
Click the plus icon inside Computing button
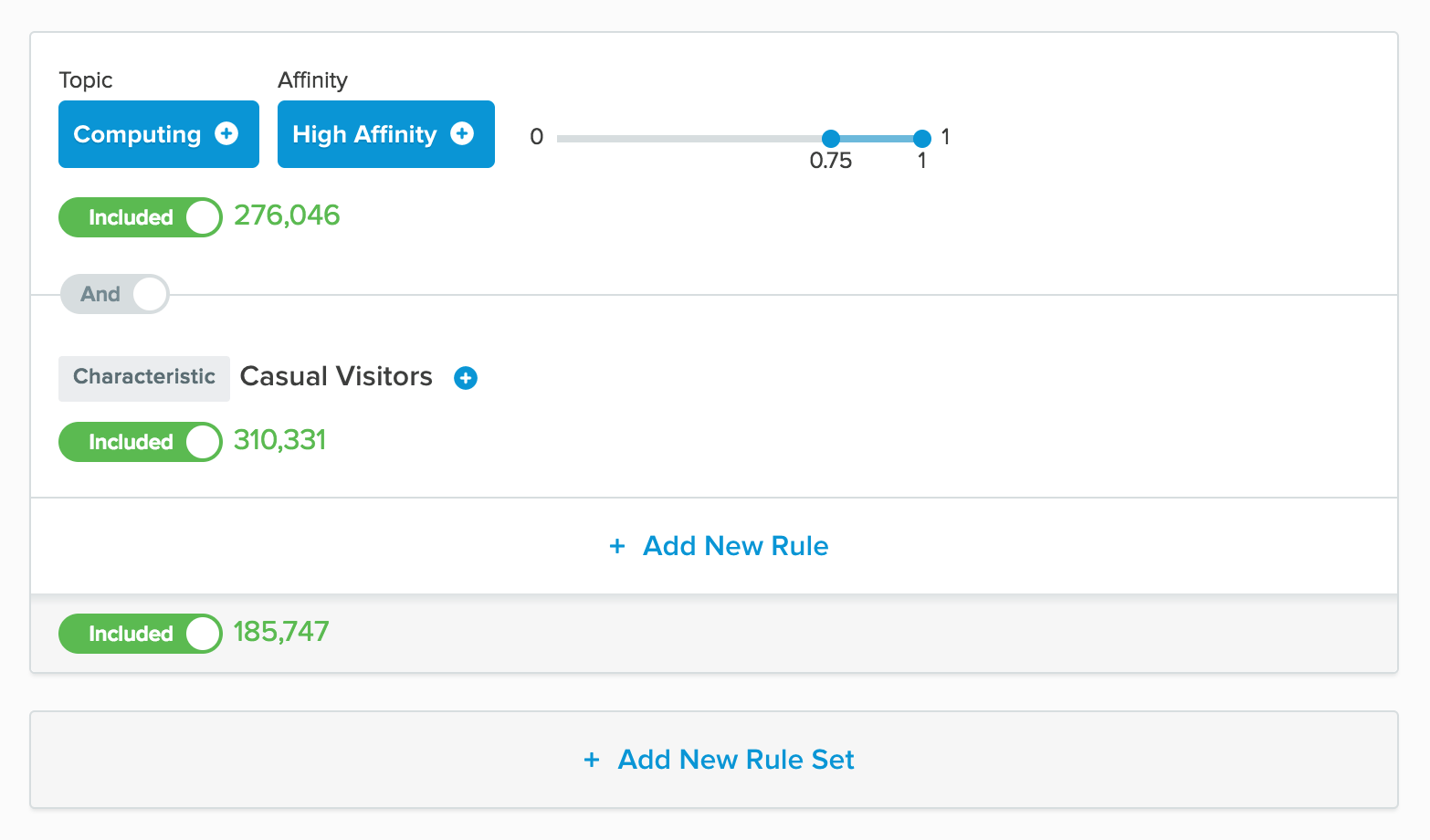point(226,134)
